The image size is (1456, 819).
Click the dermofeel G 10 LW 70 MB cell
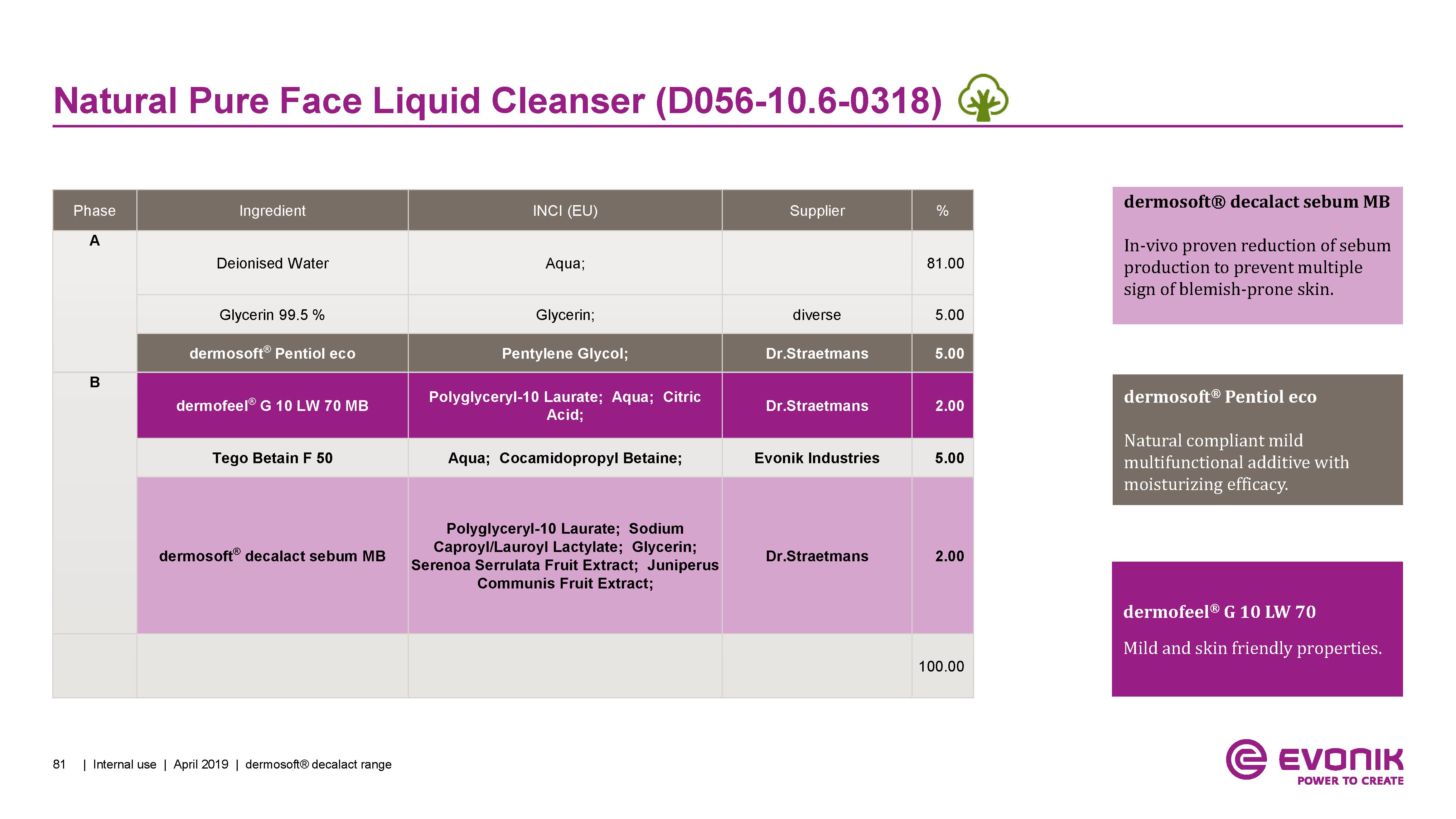[x=272, y=405]
